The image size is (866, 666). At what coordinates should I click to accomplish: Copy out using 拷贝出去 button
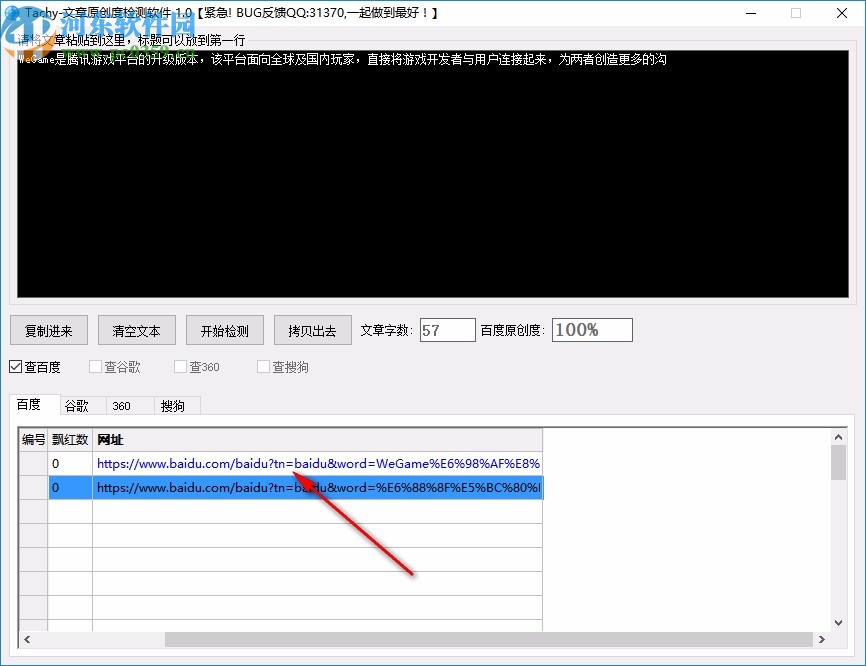(313, 330)
